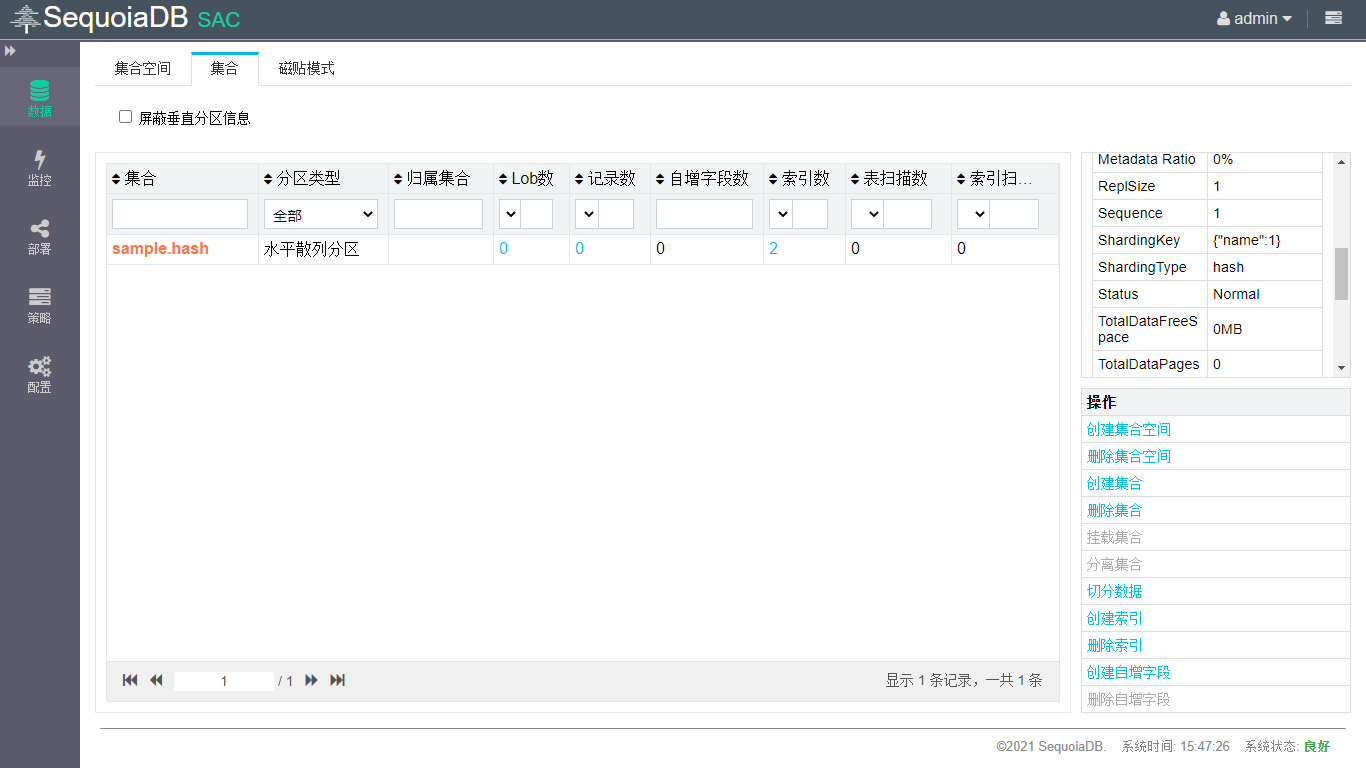Image resolution: width=1366 pixels, height=768 pixels.
Task: Open the admin user dropdown menu
Action: [1254, 18]
